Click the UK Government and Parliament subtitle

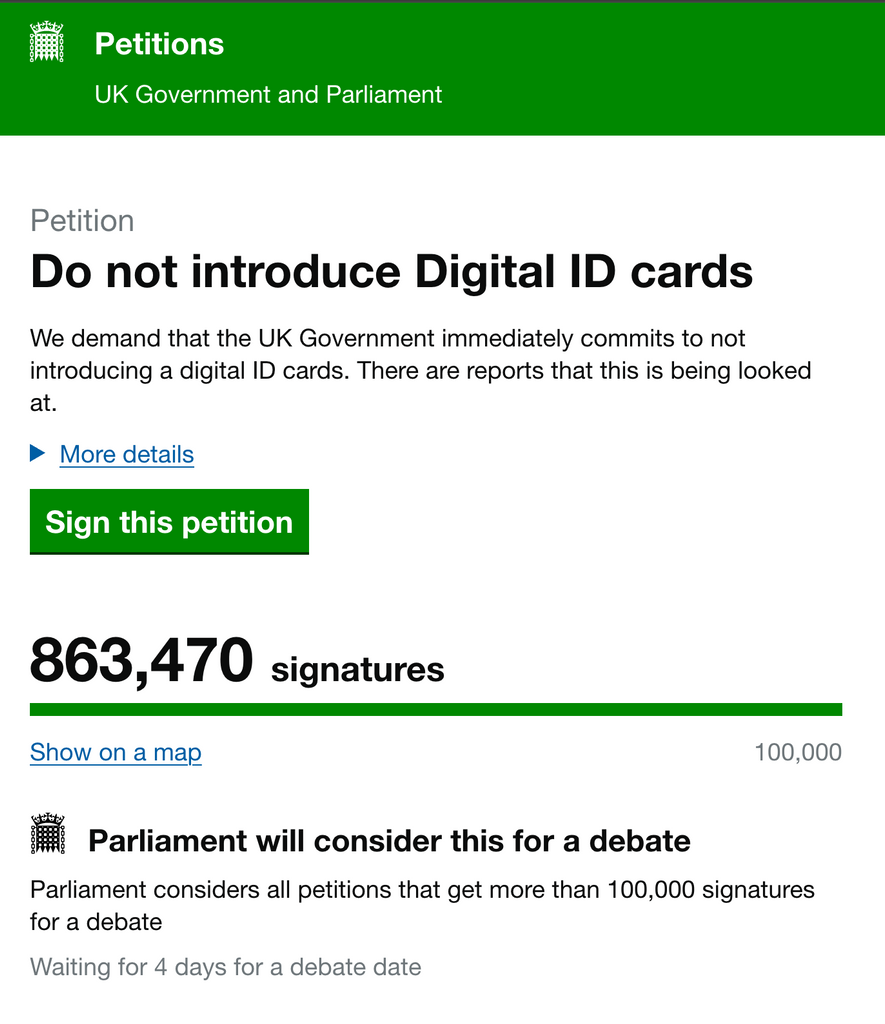coord(268,95)
